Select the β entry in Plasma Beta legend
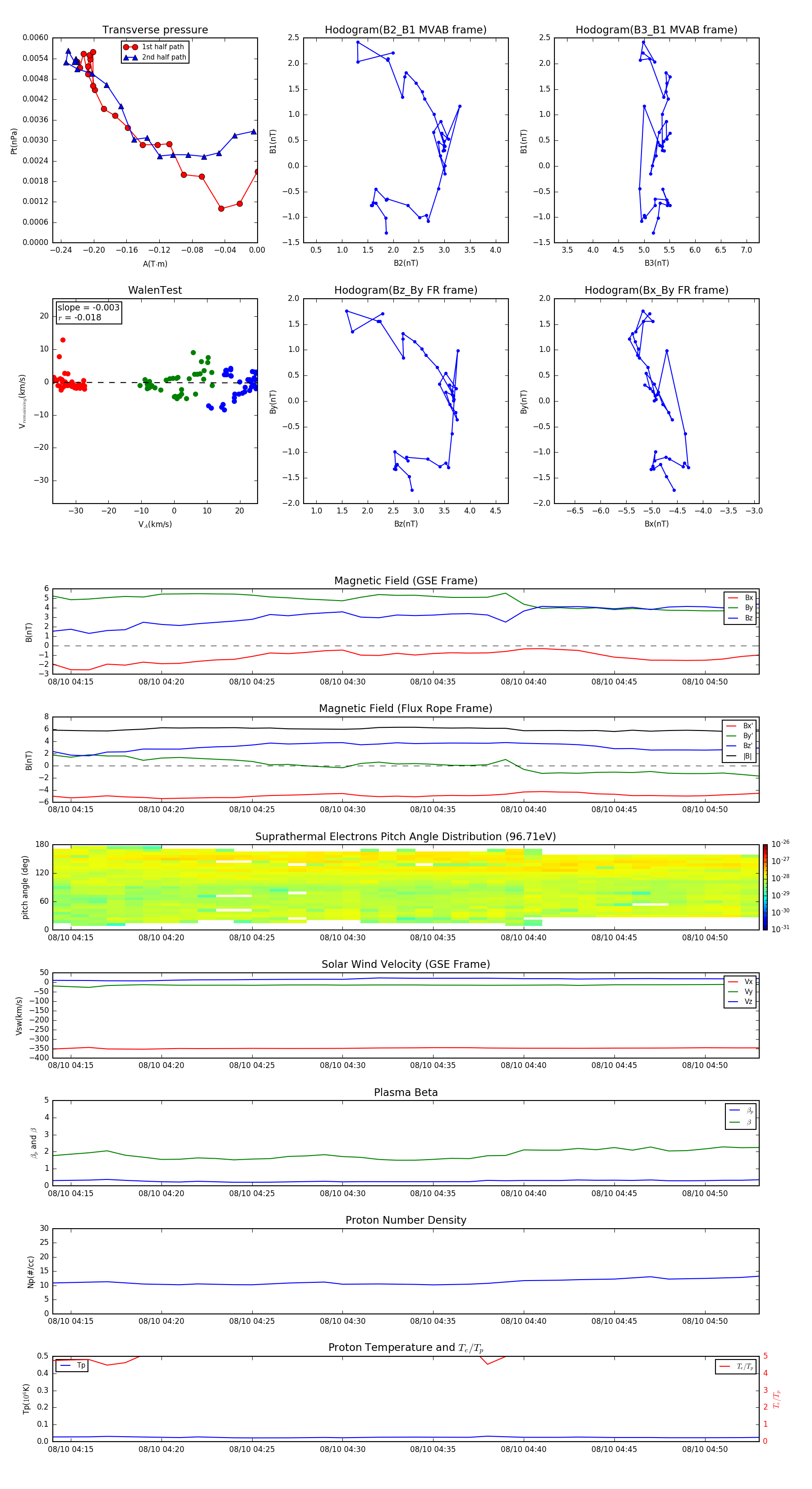 741,1122
